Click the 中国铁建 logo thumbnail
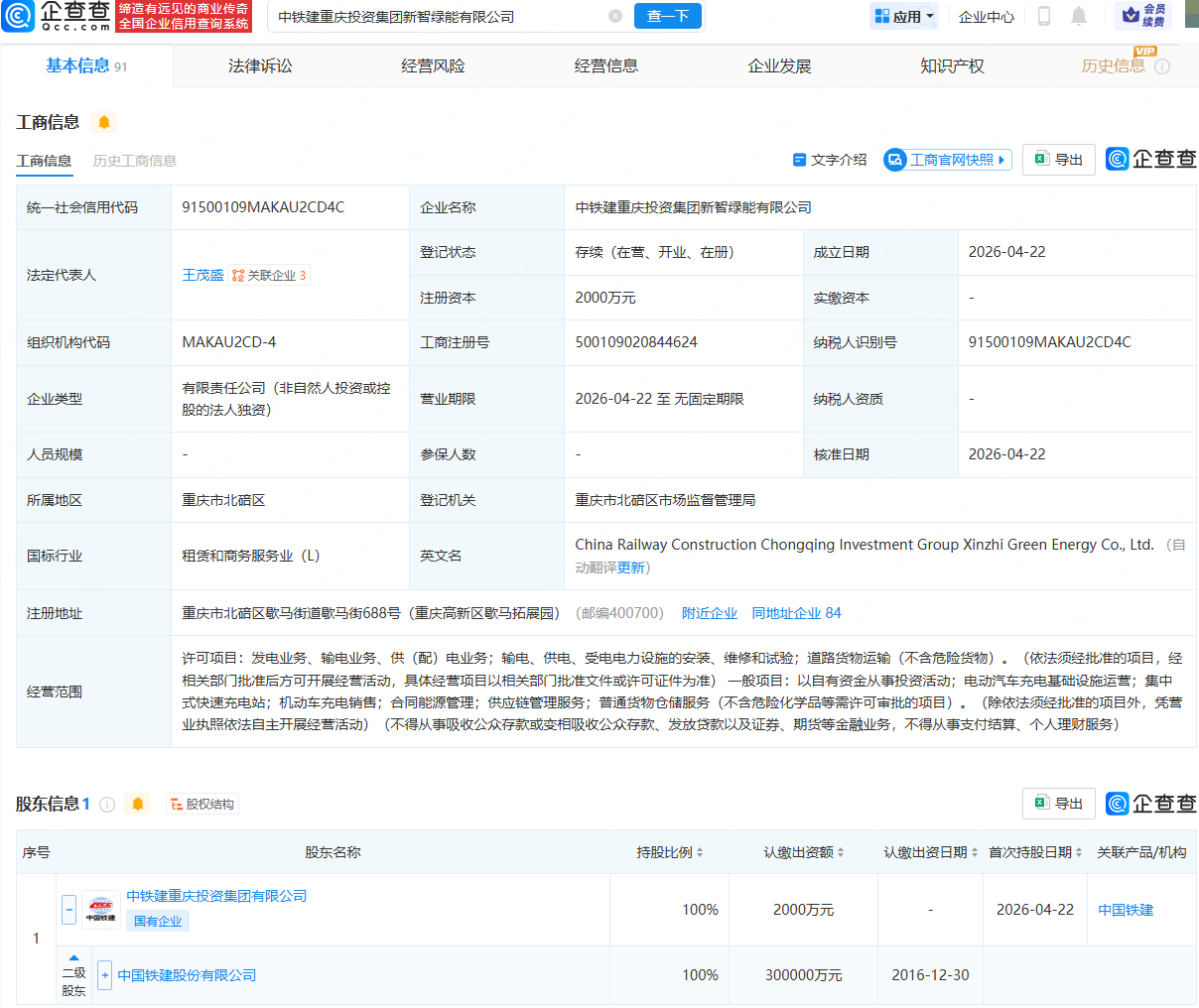 101,910
